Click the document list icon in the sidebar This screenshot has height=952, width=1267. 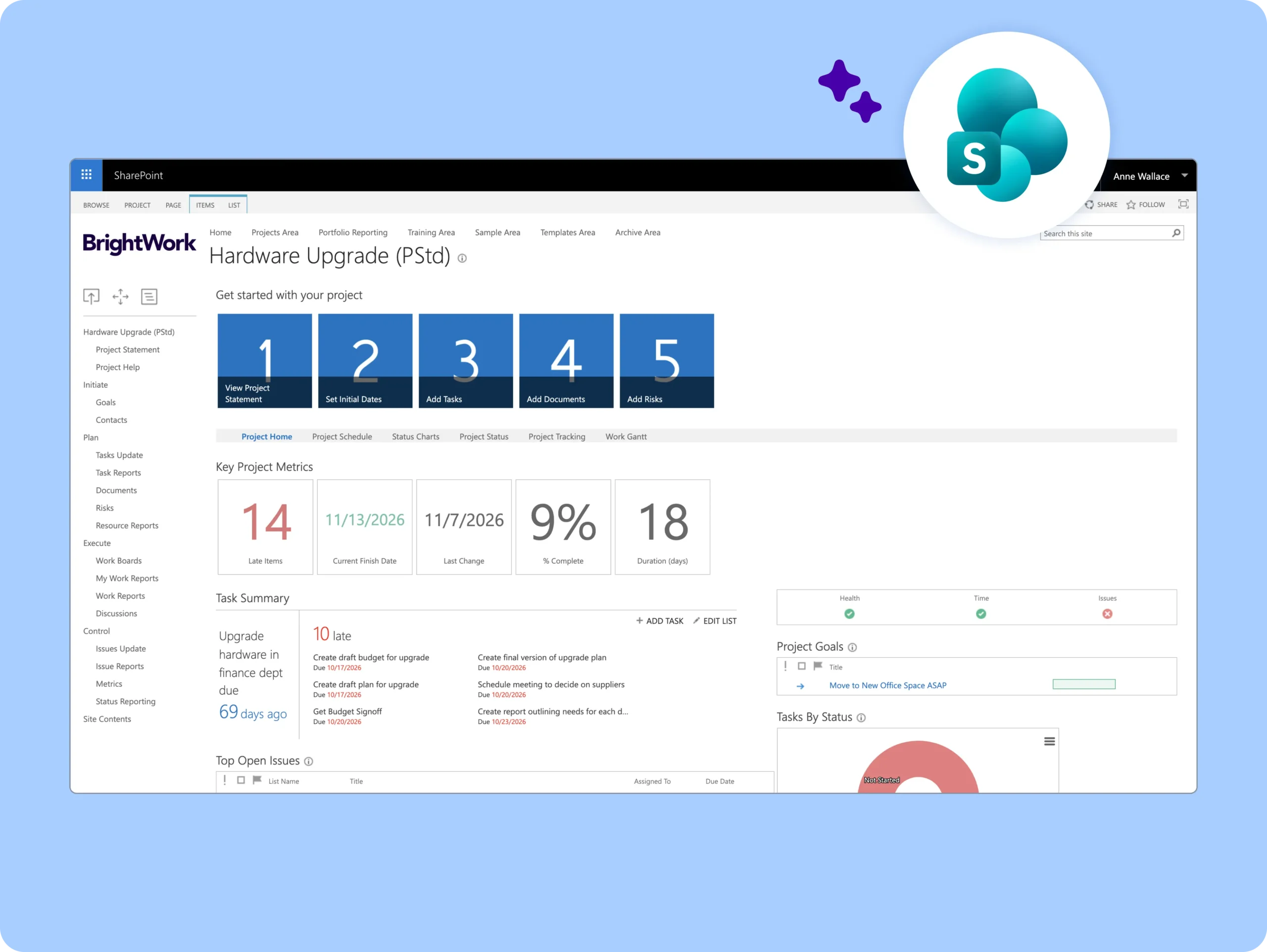[149, 296]
